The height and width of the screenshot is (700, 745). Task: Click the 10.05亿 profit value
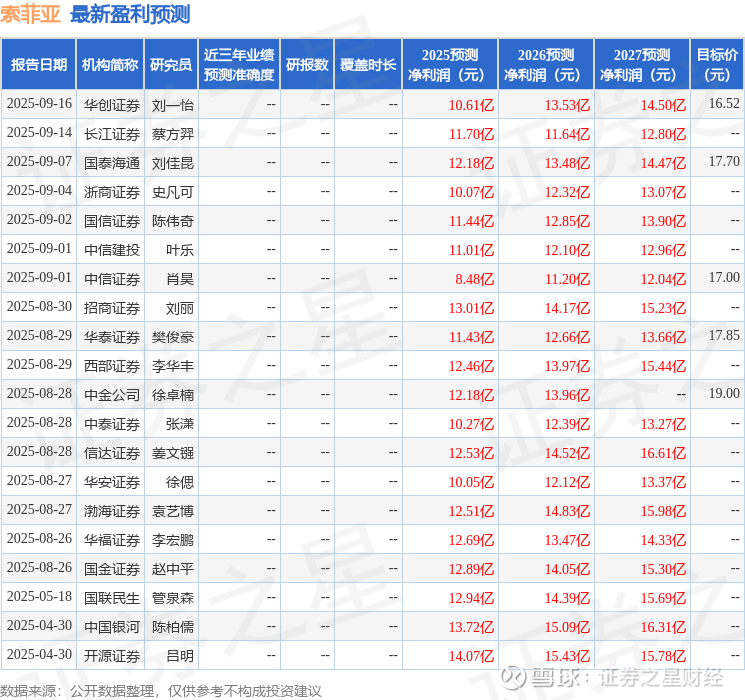(x=471, y=482)
